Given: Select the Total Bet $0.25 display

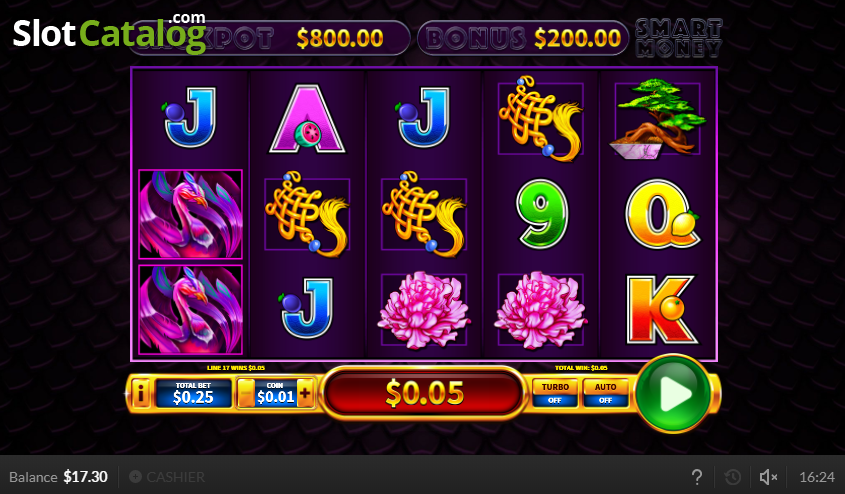Looking at the screenshot, I should [193, 393].
